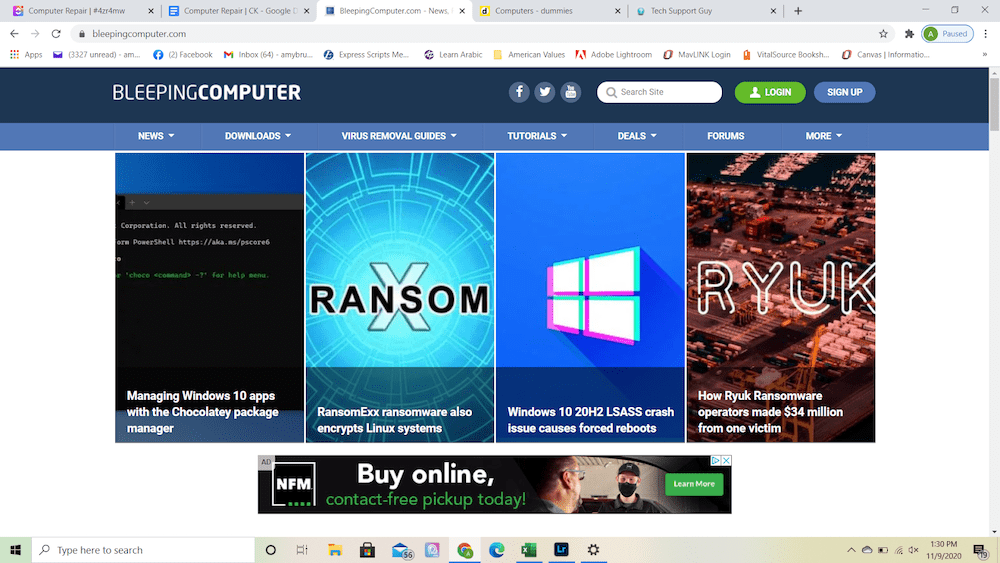Open MavLINK Login bookmark
The image size is (1000, 563).
pos(696,55)
